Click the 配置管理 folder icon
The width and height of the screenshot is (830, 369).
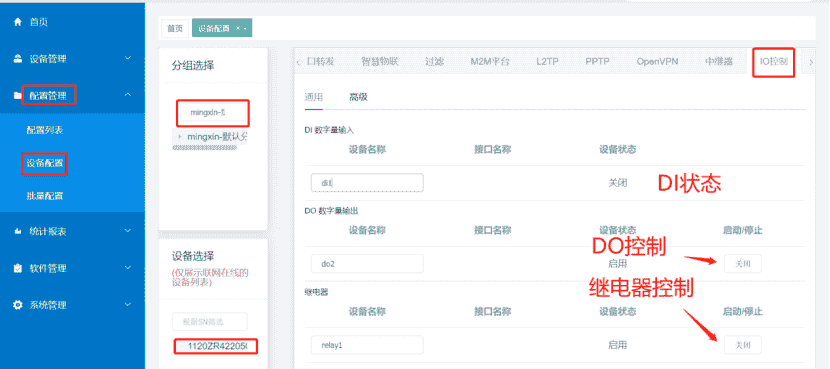point(18,96)
